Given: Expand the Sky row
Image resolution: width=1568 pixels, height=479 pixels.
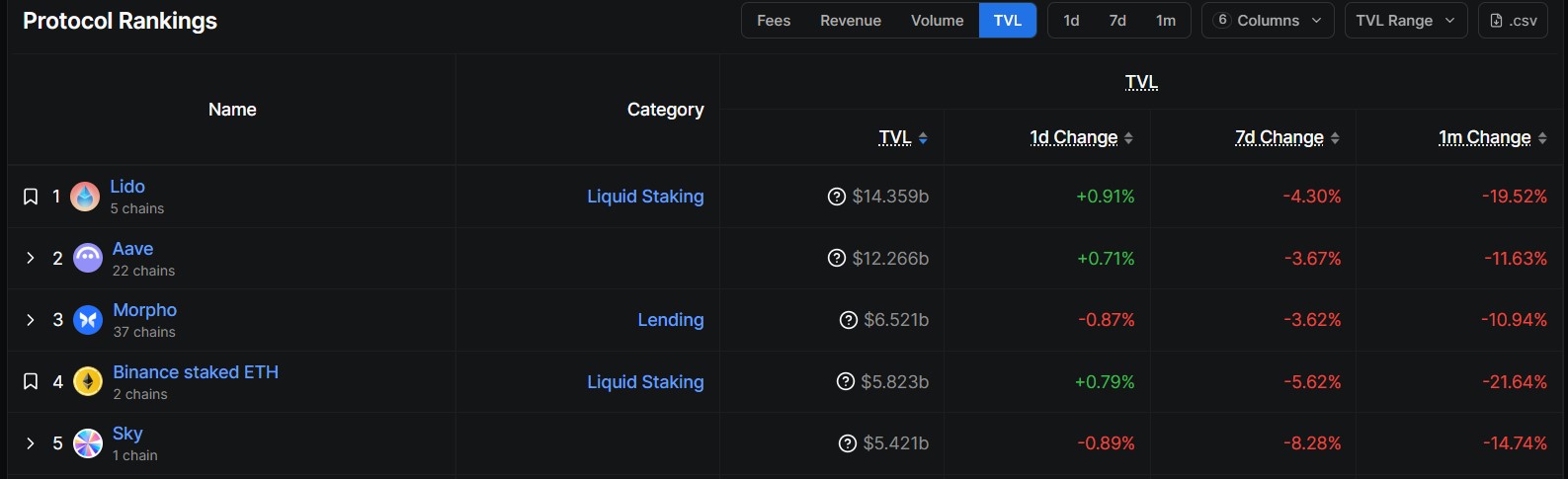Looking at the screenshot, I should [x=31, y=443].
